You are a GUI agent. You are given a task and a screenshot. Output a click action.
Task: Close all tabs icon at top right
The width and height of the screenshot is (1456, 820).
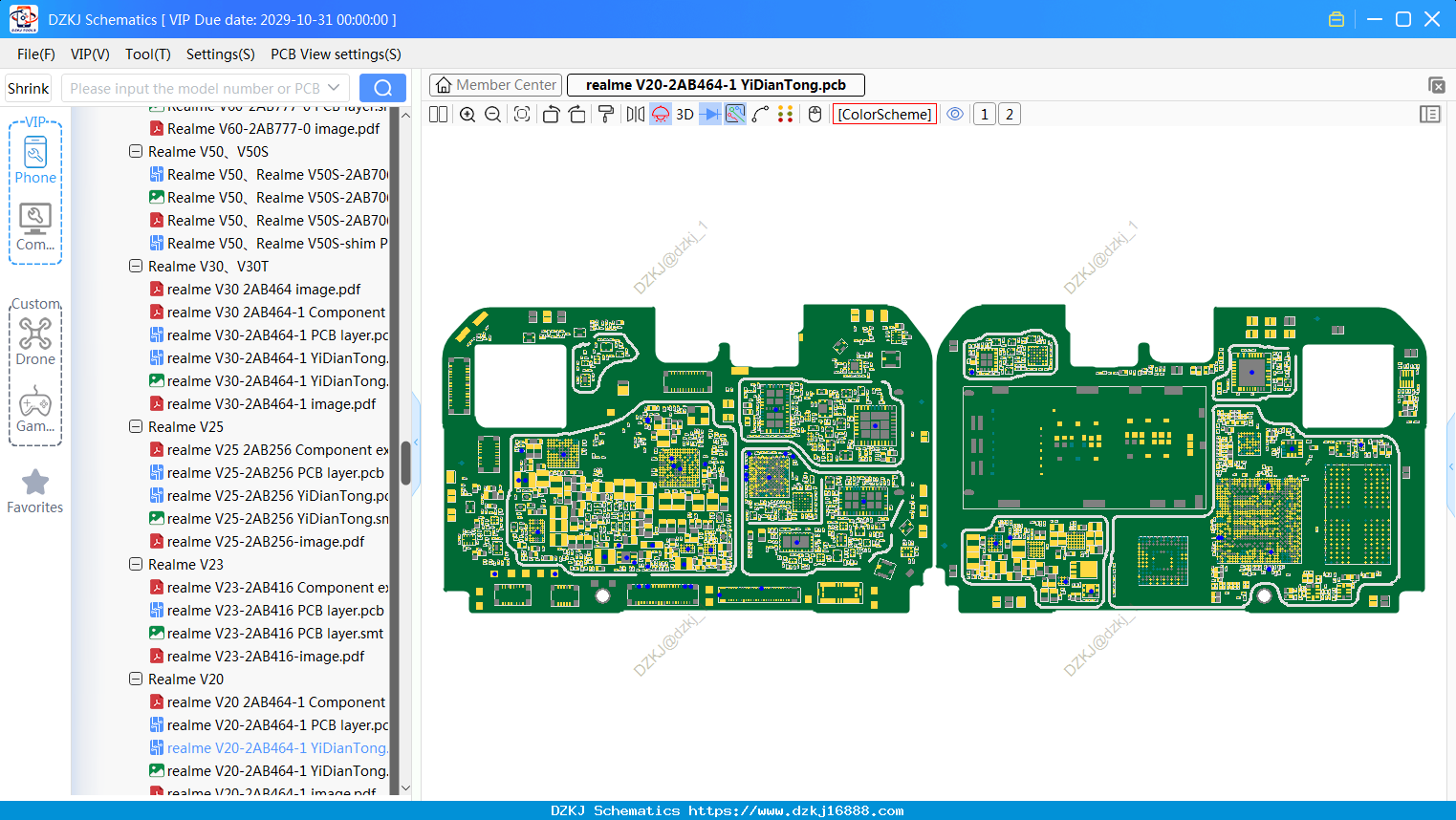[1436, 85]
